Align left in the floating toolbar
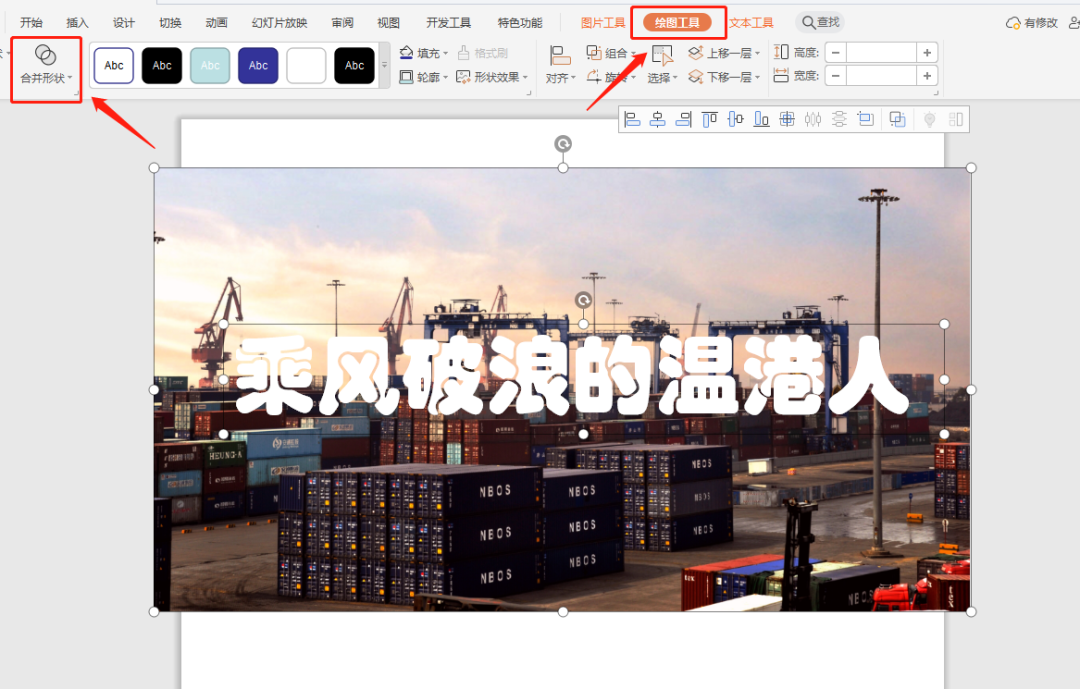Viewport: 1080px width, 689px height. 632,119
